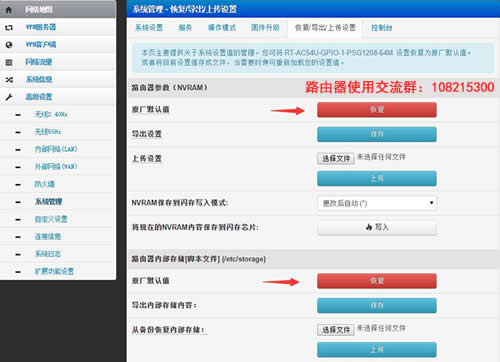Screen dimensions: 500x362
Task: Expand 高级设置 via the wrench icon
Action: [9, 97]
